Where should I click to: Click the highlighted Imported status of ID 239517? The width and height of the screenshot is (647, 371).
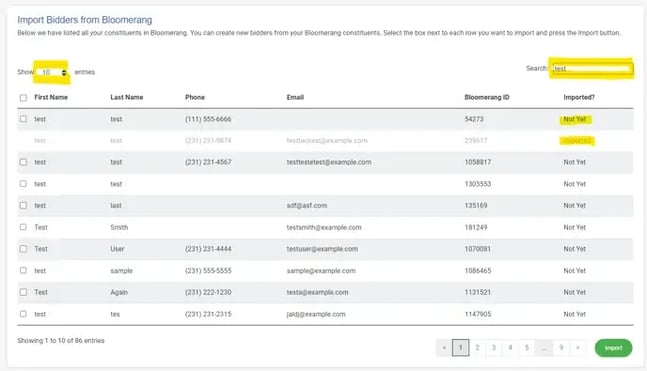point(577,141)
